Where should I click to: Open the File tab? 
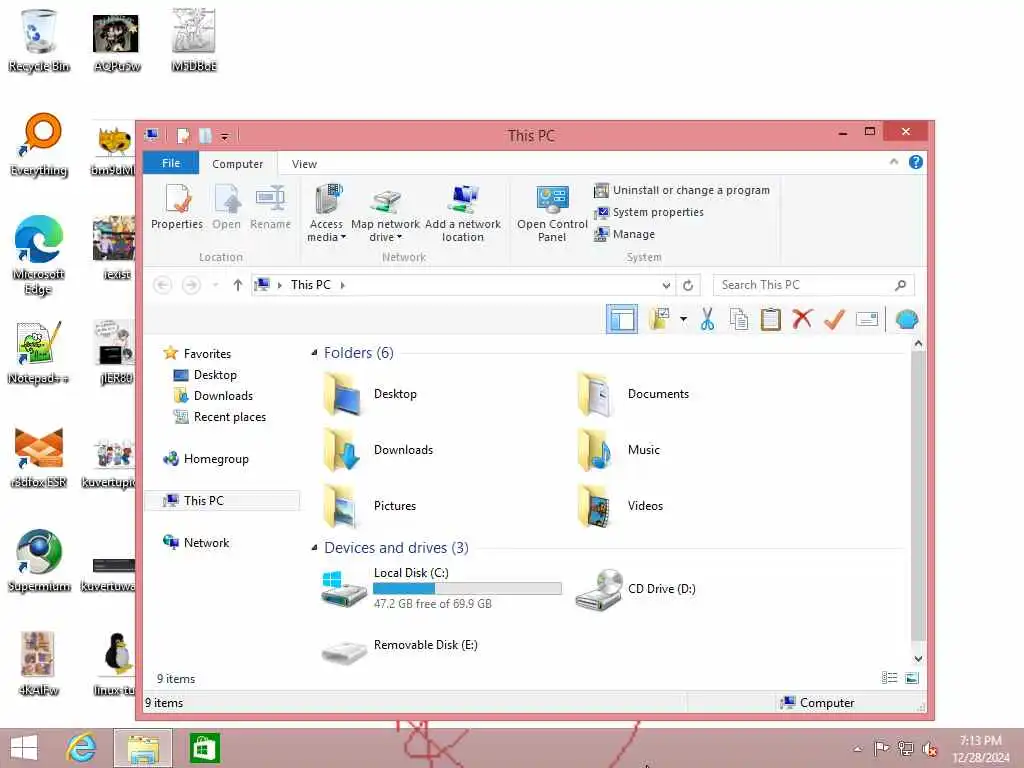point(170,163)
